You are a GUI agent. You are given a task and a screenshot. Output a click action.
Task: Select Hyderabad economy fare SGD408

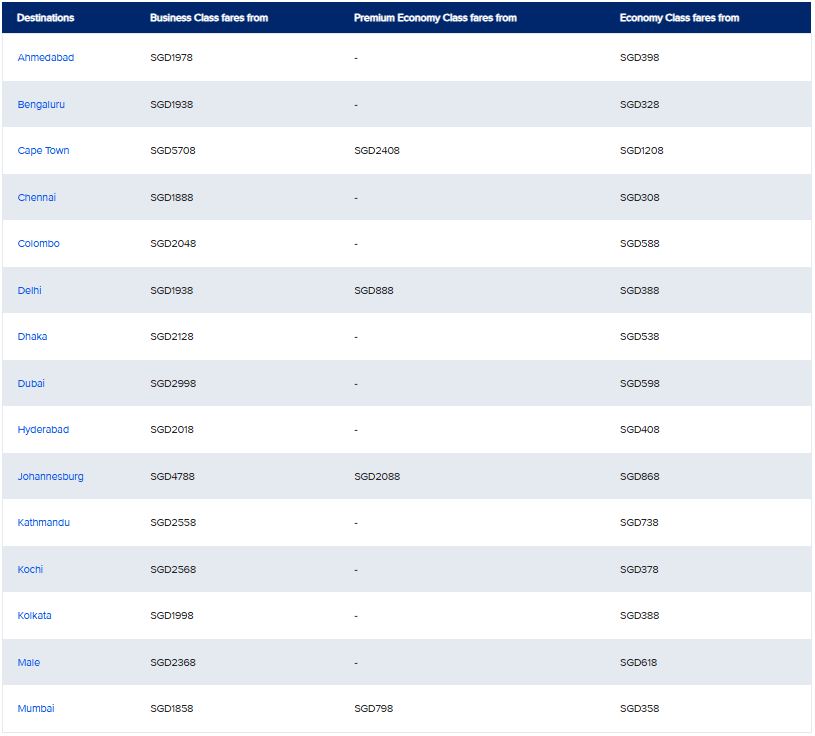tap(639, 430)
